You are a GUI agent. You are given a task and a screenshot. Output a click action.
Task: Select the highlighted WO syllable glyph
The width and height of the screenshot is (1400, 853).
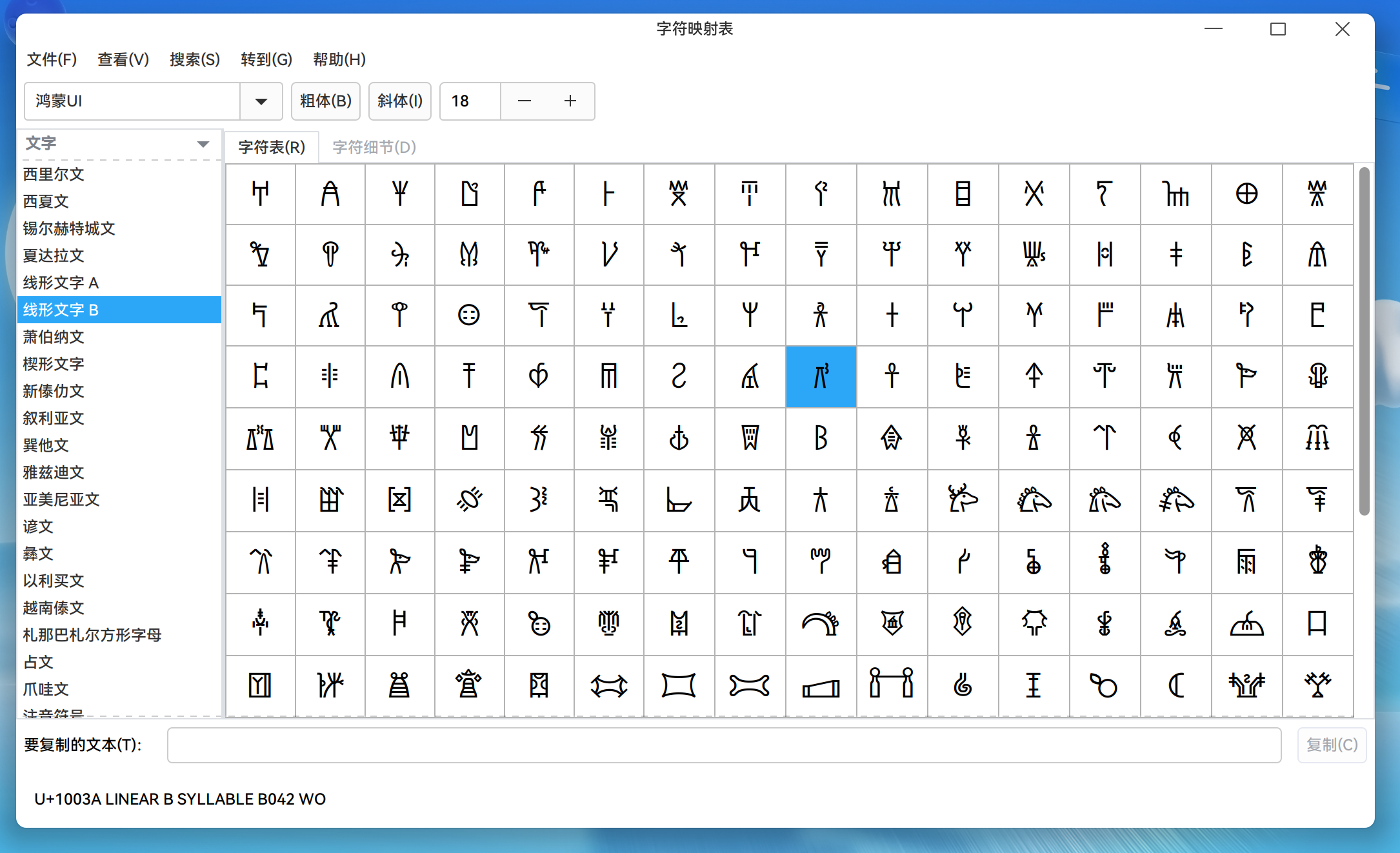821,377
